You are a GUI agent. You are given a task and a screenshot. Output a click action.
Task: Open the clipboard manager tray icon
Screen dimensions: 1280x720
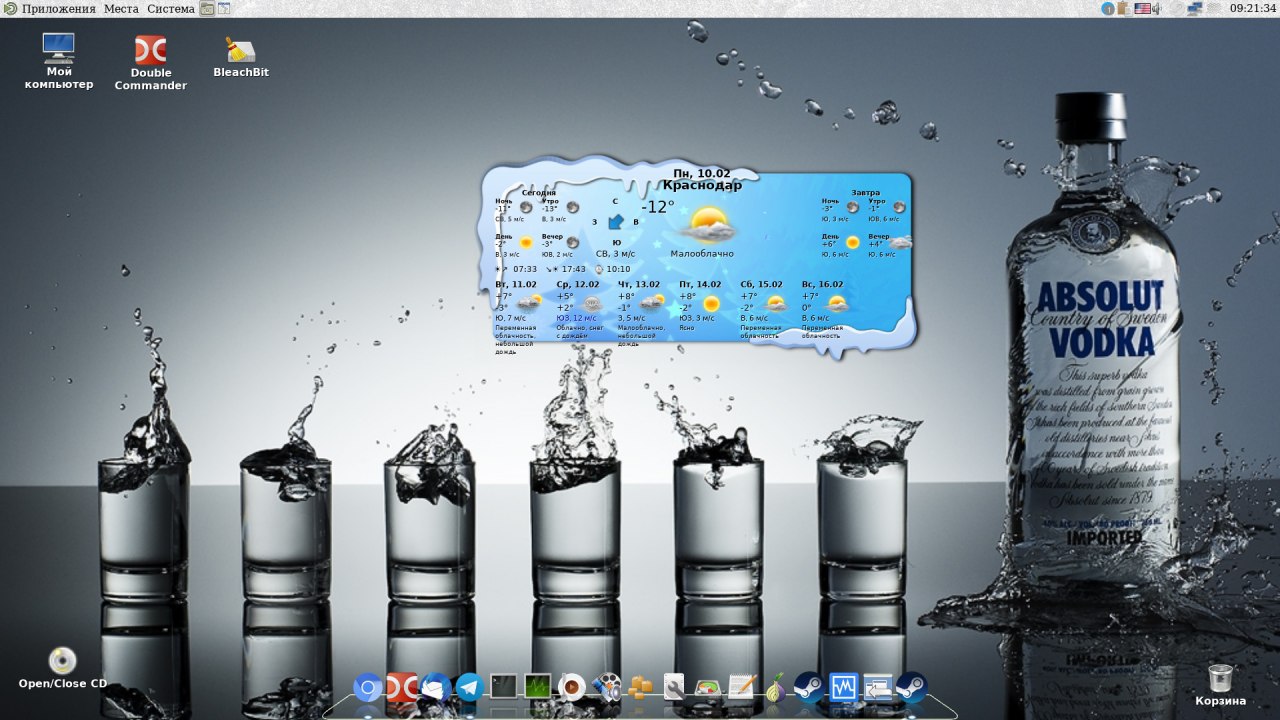coord(1124,9)
